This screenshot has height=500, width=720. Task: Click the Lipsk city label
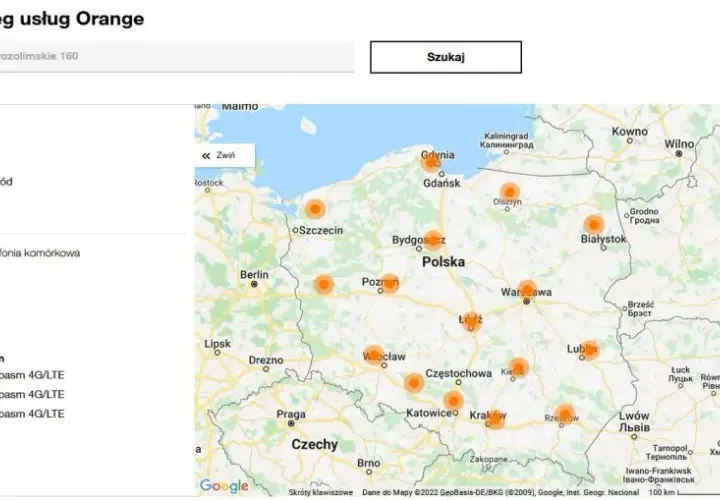click(x=217, y=343)
